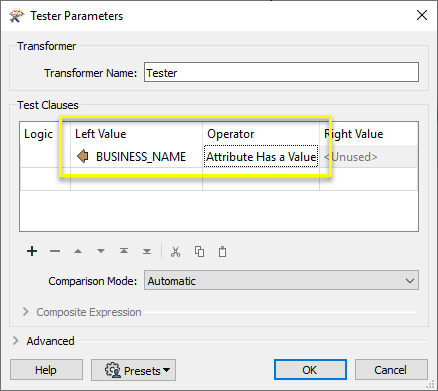Click the BUSINESS_NAME attribute arrow icon
Screen dimensions: 438x391
coord(82,156)
